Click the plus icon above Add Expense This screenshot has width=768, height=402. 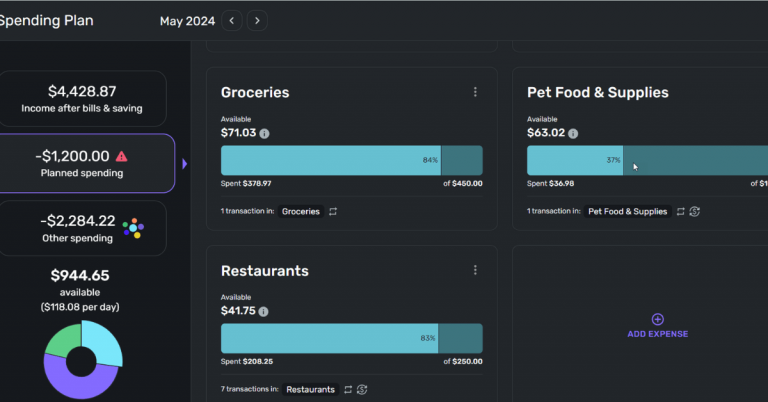click(x=657, y=319)
